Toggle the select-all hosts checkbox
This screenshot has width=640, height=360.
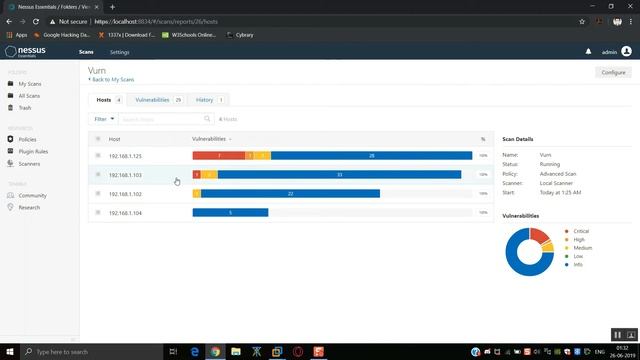[x=98, y=139]
